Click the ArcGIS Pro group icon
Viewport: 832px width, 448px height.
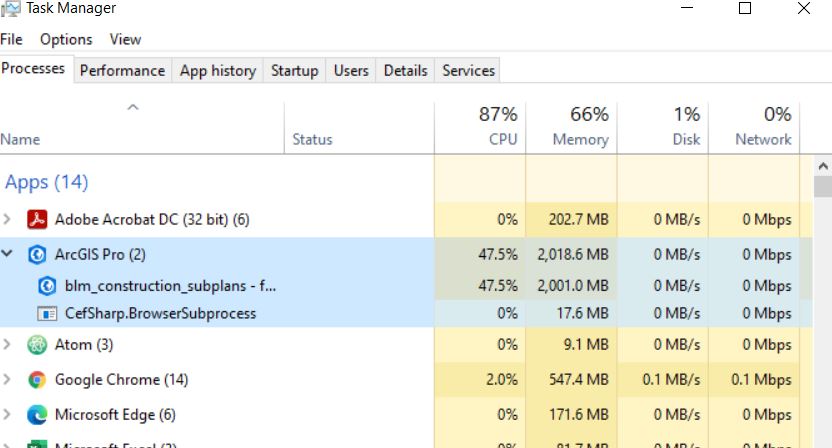(x=37, y=255)
